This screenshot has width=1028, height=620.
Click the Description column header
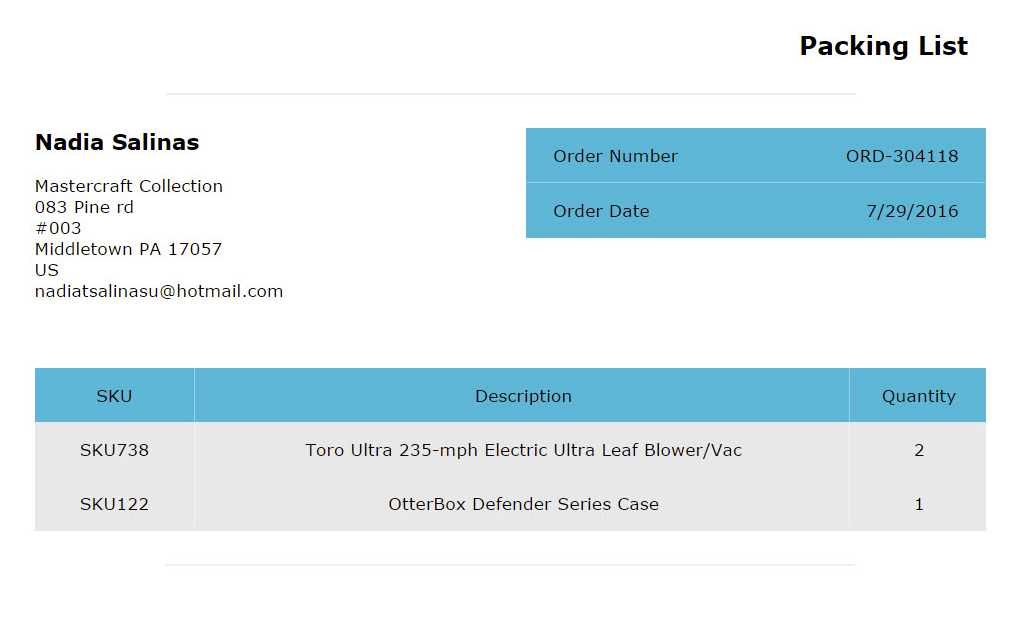coord(523,396)
